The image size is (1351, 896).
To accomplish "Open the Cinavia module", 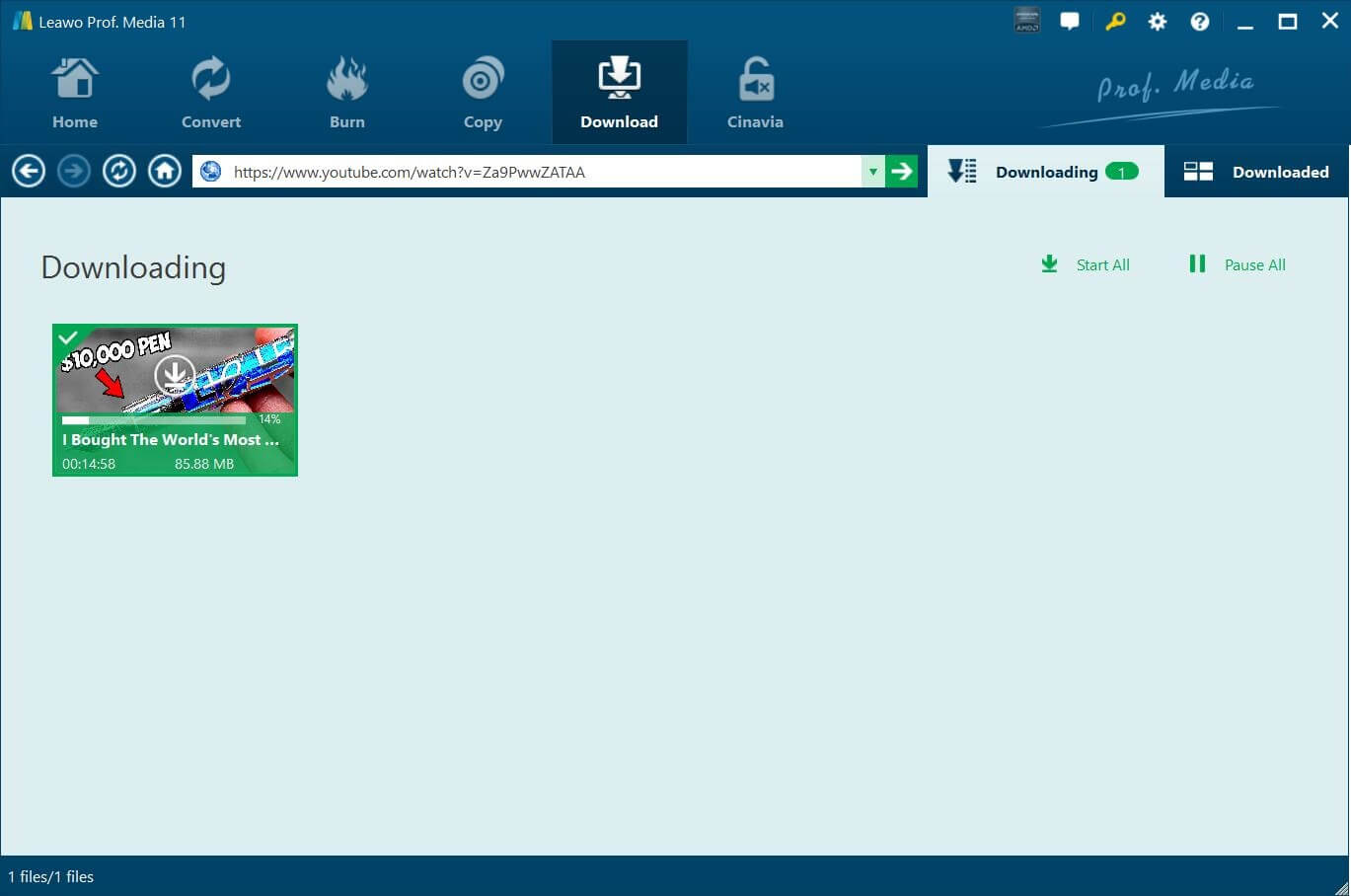I will [x=755, y=94].
